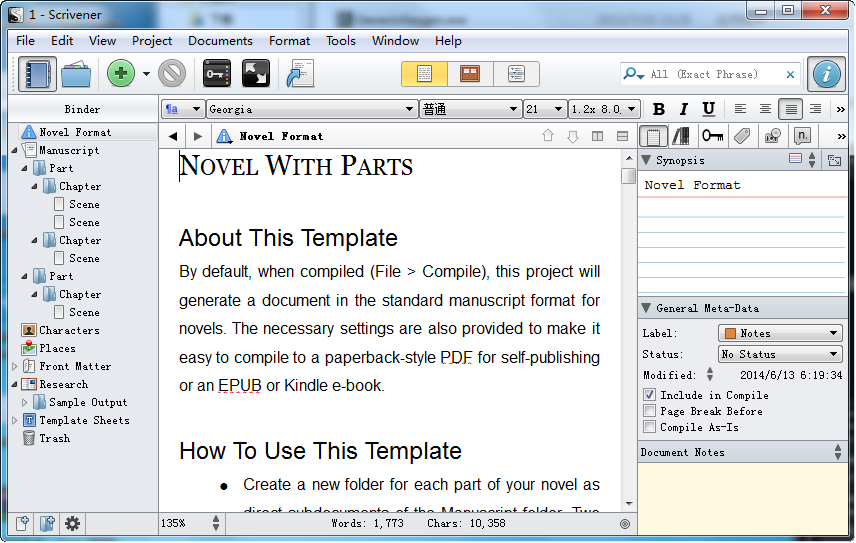Click add new text button in binder footer
The height and width of the screenshot is (543, 856).
click(22, 524)
